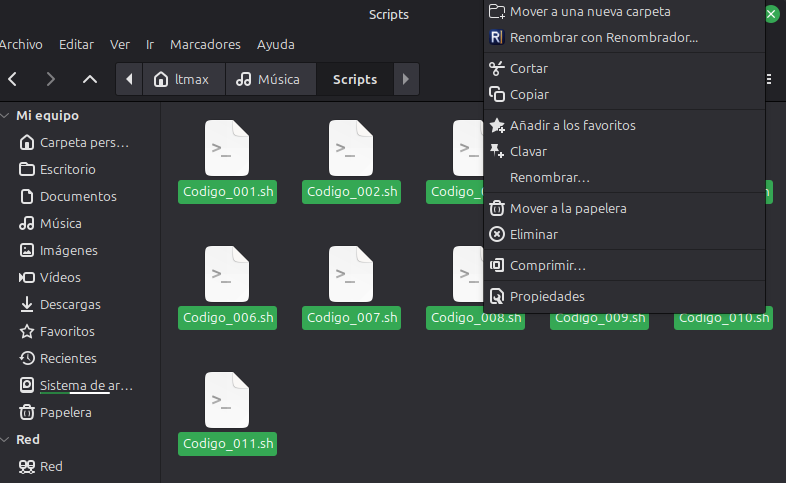
Task: Open Imágenes in the sidebar
Action: tap(59, 251)
